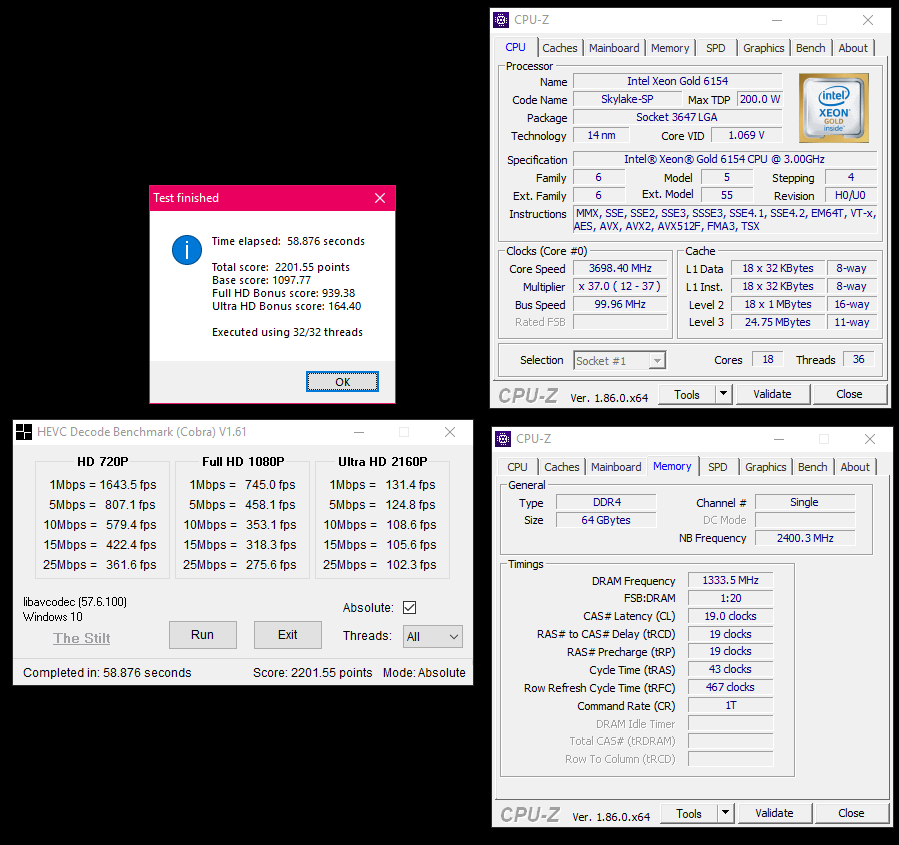Close the Test finished dialog with X
Screen dimensions: 899x845
(380, 198)
